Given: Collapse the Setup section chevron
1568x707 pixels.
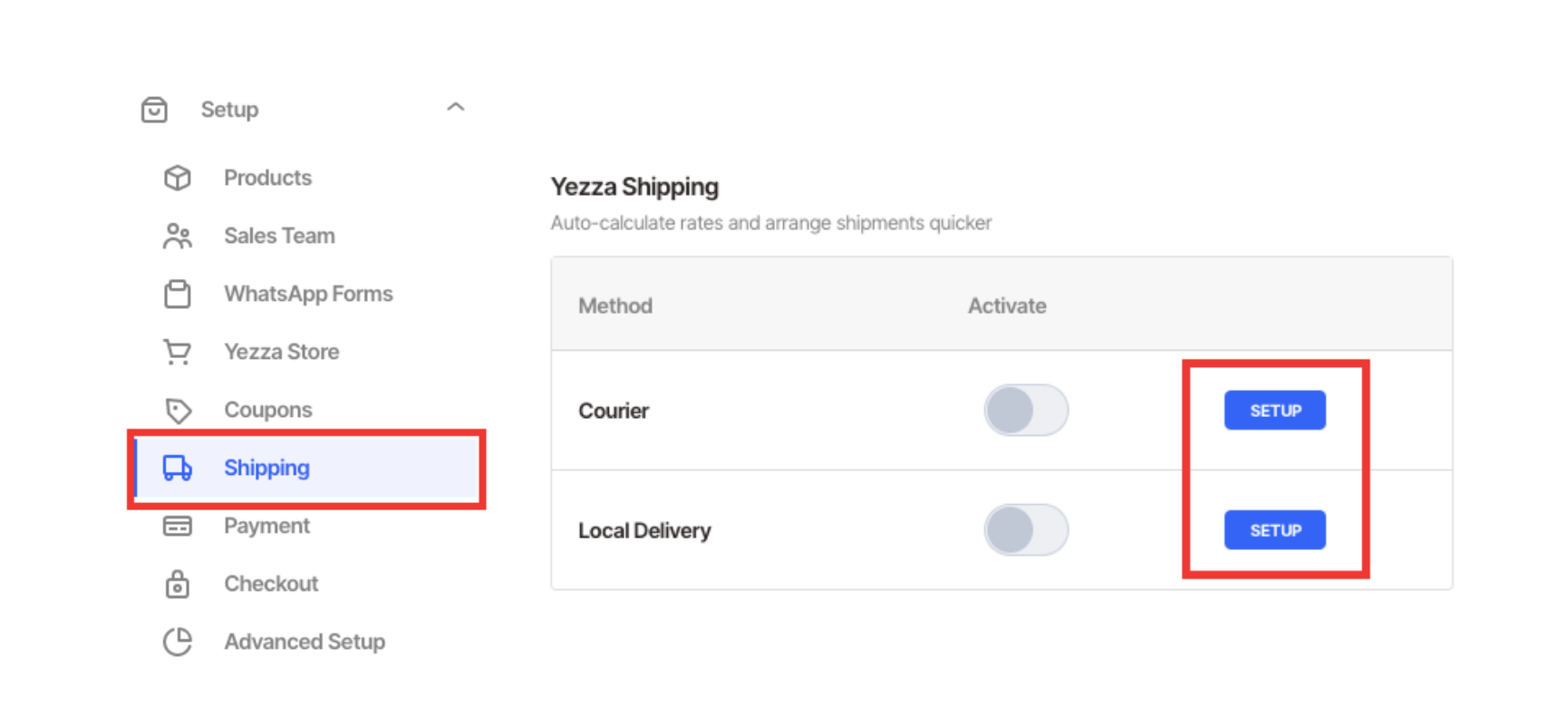Looking at the screenshot, I should [456, 107].
